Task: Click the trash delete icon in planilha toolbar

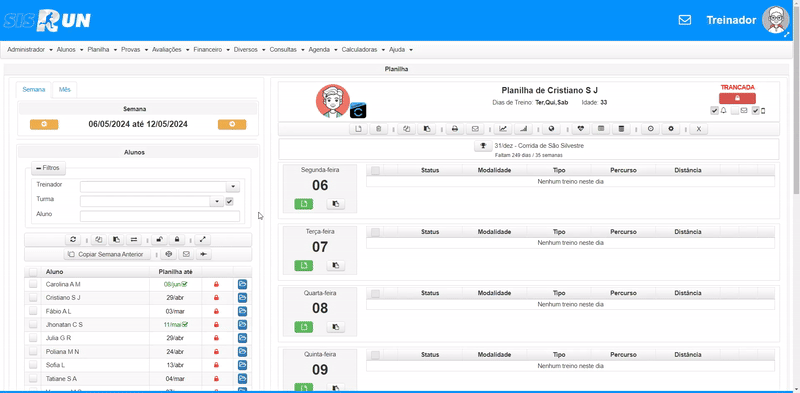Action: click(x=378, y=129)
